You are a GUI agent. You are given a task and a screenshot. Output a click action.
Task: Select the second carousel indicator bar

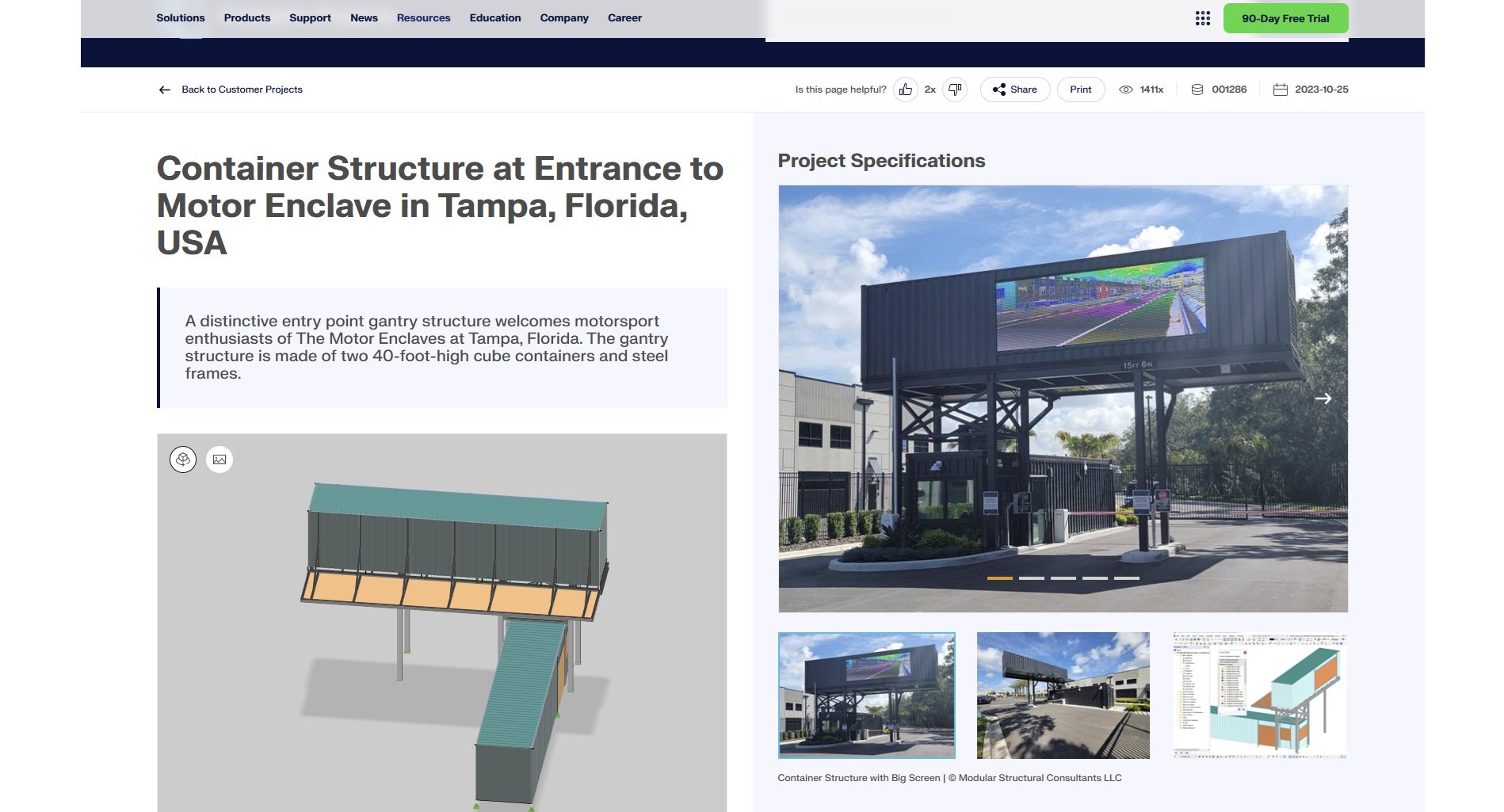pos(1031,578)
